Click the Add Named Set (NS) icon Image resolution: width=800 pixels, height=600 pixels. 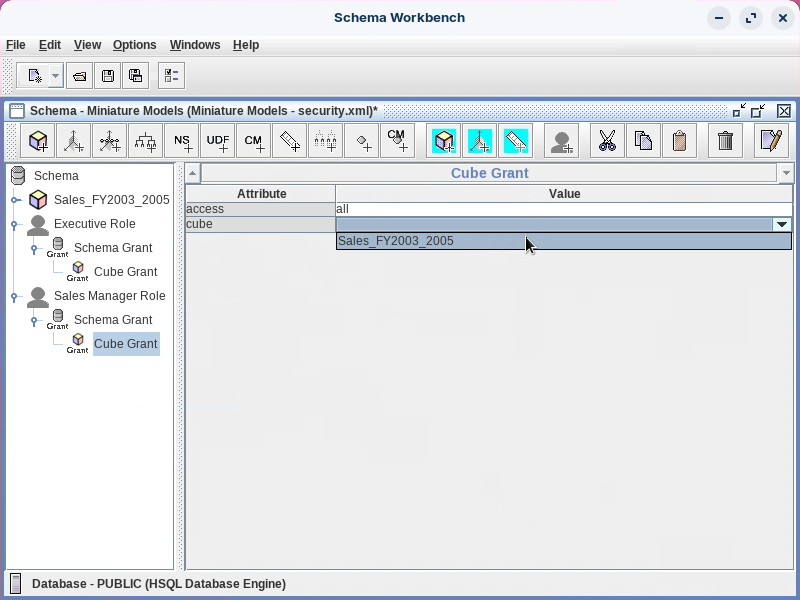(x=182, y=141)
